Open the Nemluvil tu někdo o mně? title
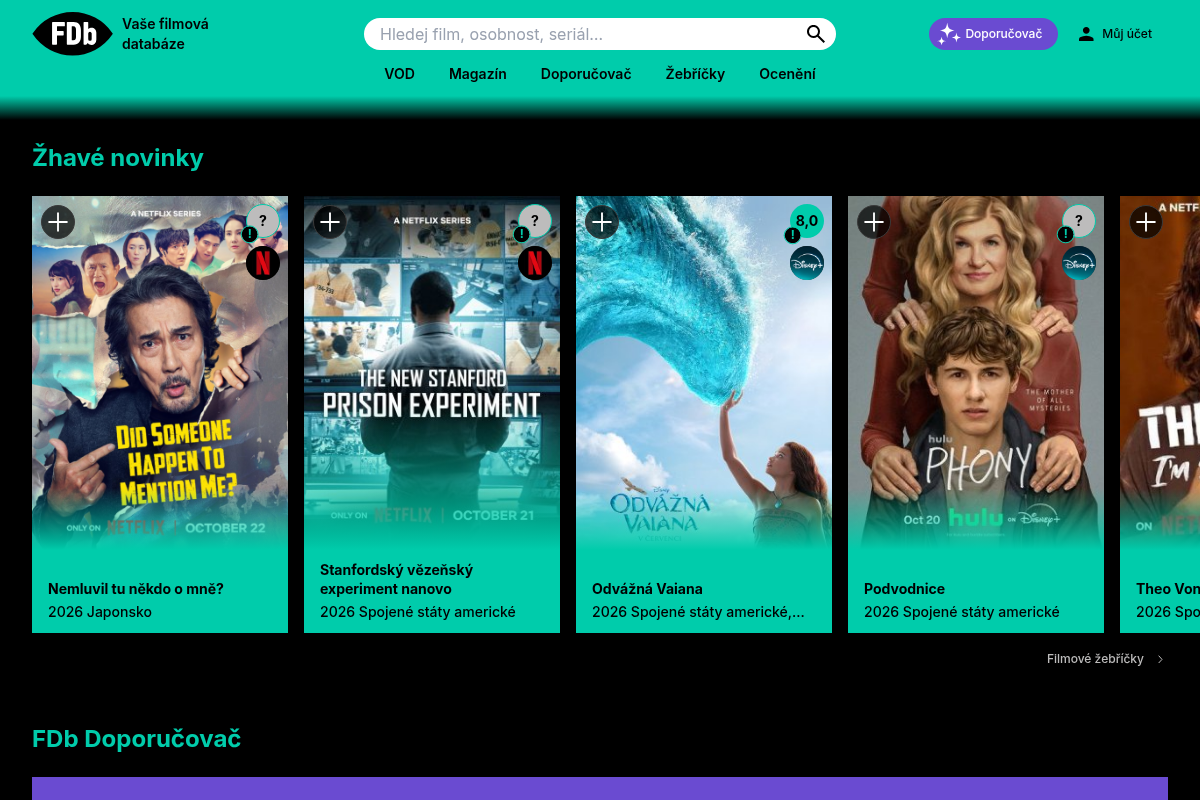The height and width of the screenshot is (800, 1200). tap(136, 589)
